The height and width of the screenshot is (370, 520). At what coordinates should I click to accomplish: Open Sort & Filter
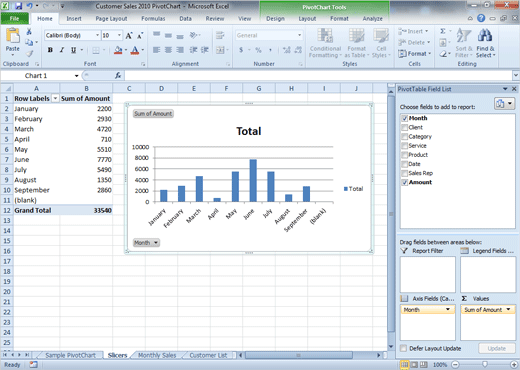pyautogui.click(x=464, y=43)
